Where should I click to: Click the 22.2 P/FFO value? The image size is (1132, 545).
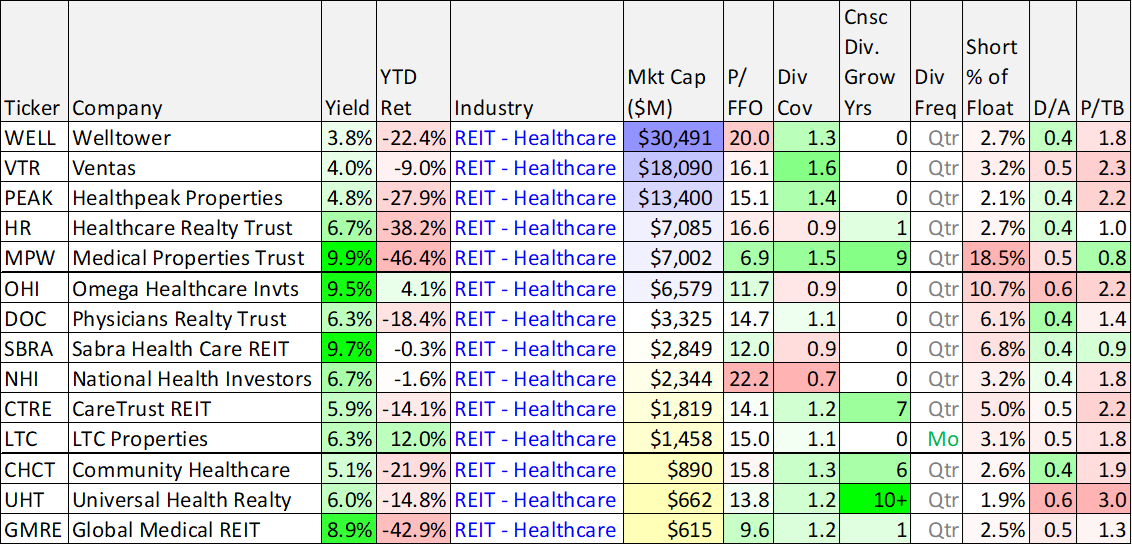pyautogui.click(x=749, y=379)
